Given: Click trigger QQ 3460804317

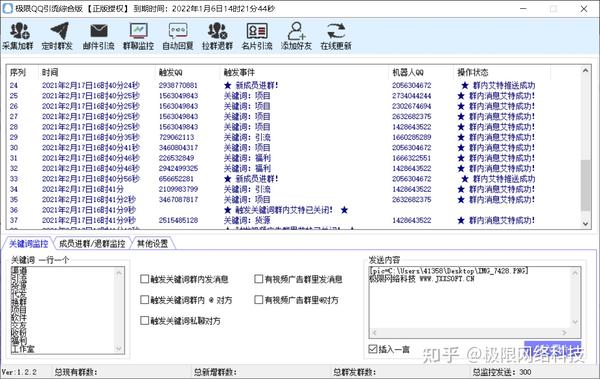Looking at the screenshot, I should pyautogui.click(x=178, y=147).
